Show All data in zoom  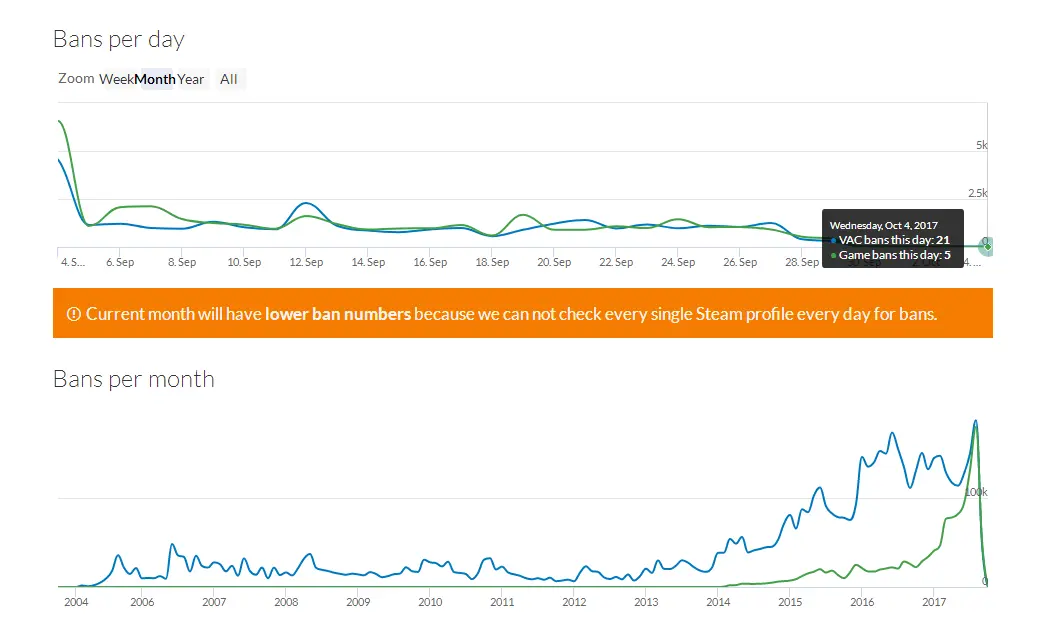(x=229, y=79)
